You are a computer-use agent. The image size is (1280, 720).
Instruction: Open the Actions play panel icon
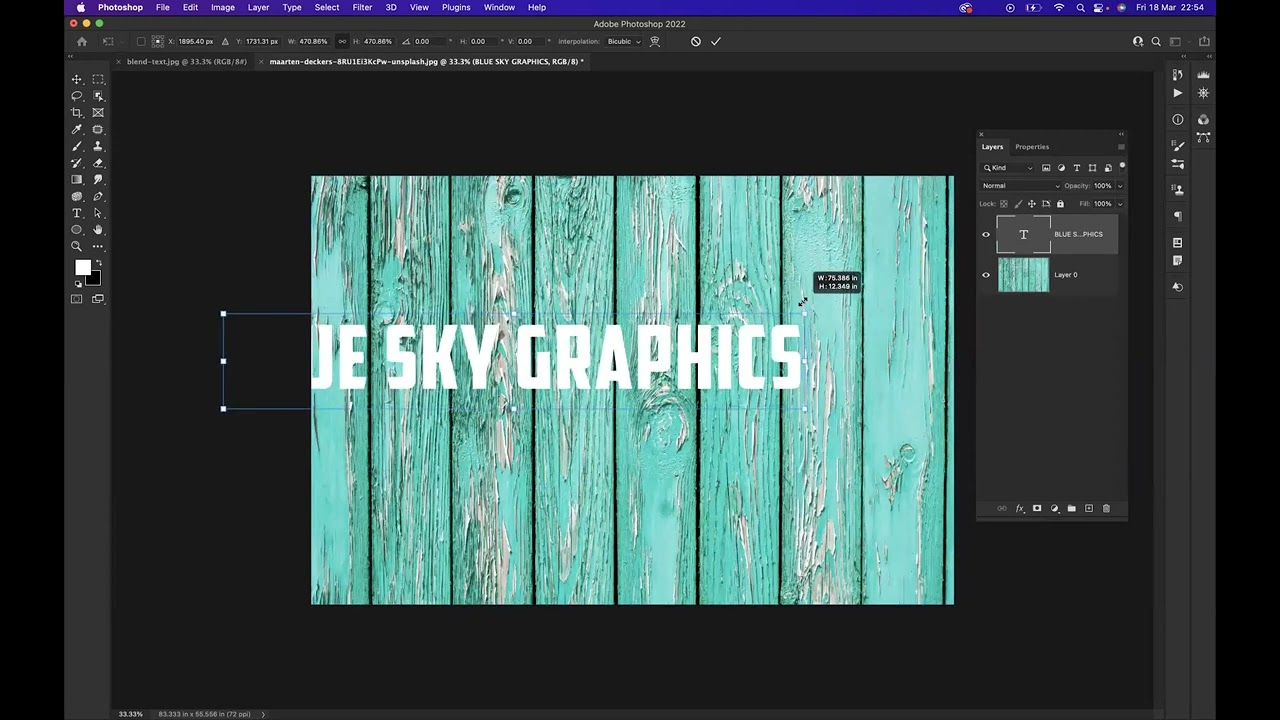1178,93
